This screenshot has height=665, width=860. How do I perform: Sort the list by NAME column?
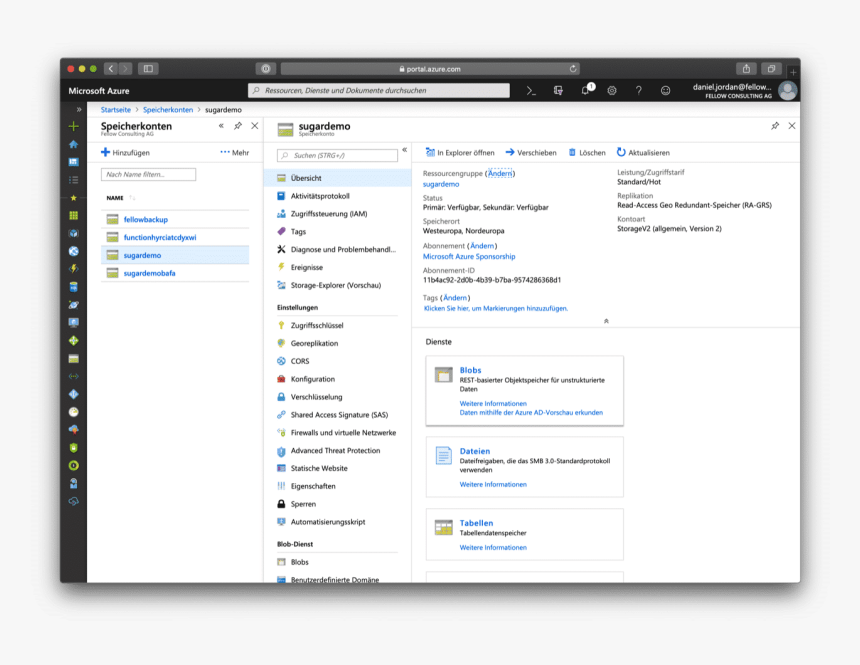[x=115, y=198]
